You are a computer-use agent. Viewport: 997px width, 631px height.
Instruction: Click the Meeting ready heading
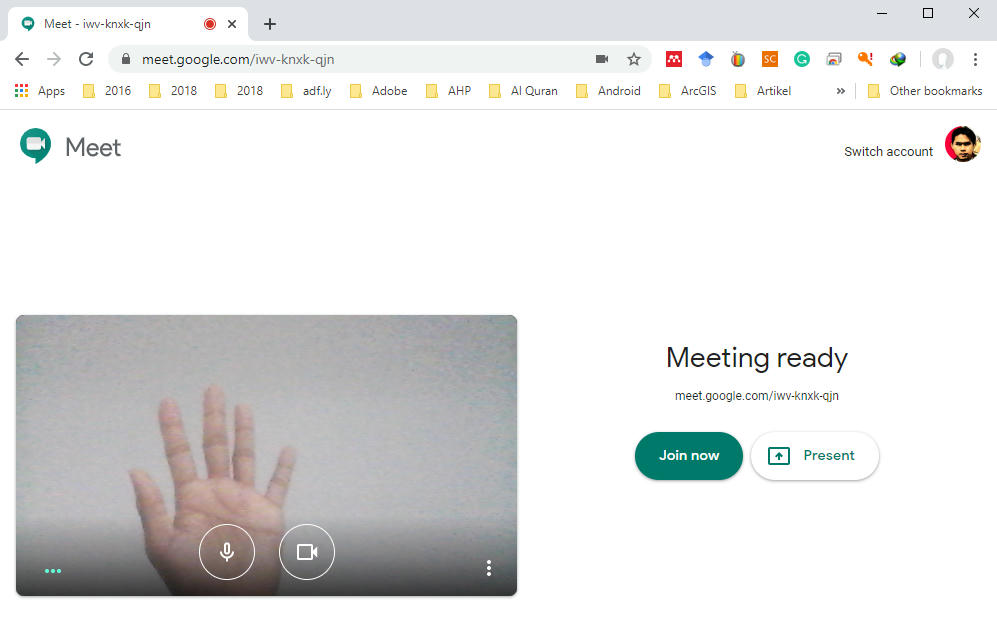[x=757, y=358]
